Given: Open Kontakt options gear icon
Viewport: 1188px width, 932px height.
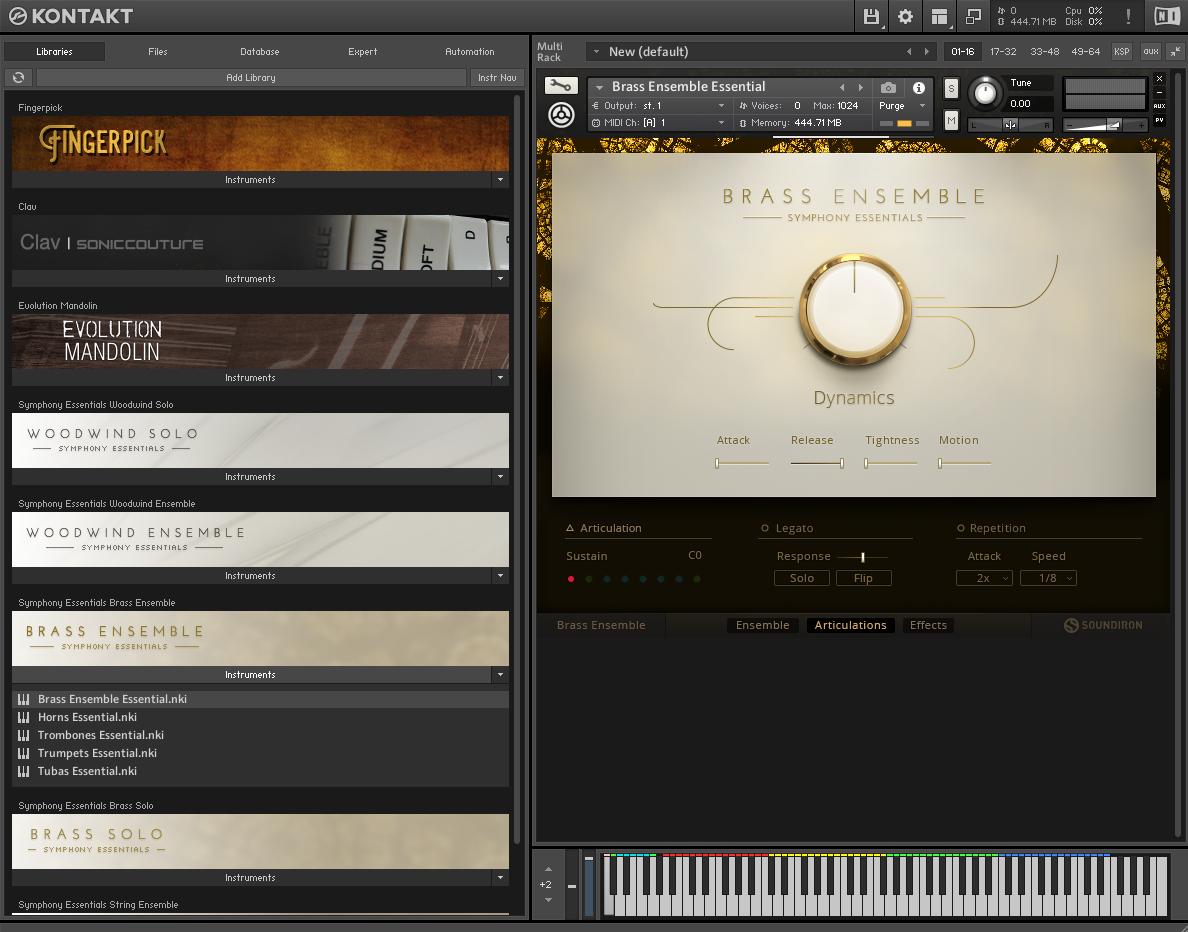Looking at the screenshot, I should click(x=905, y=17).
